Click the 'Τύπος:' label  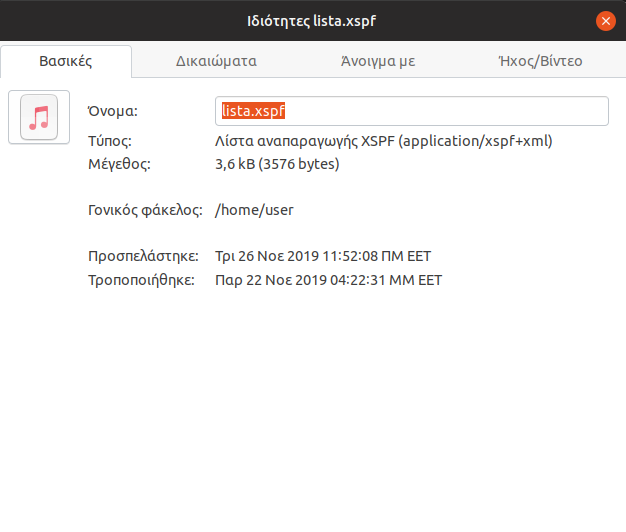110,141
